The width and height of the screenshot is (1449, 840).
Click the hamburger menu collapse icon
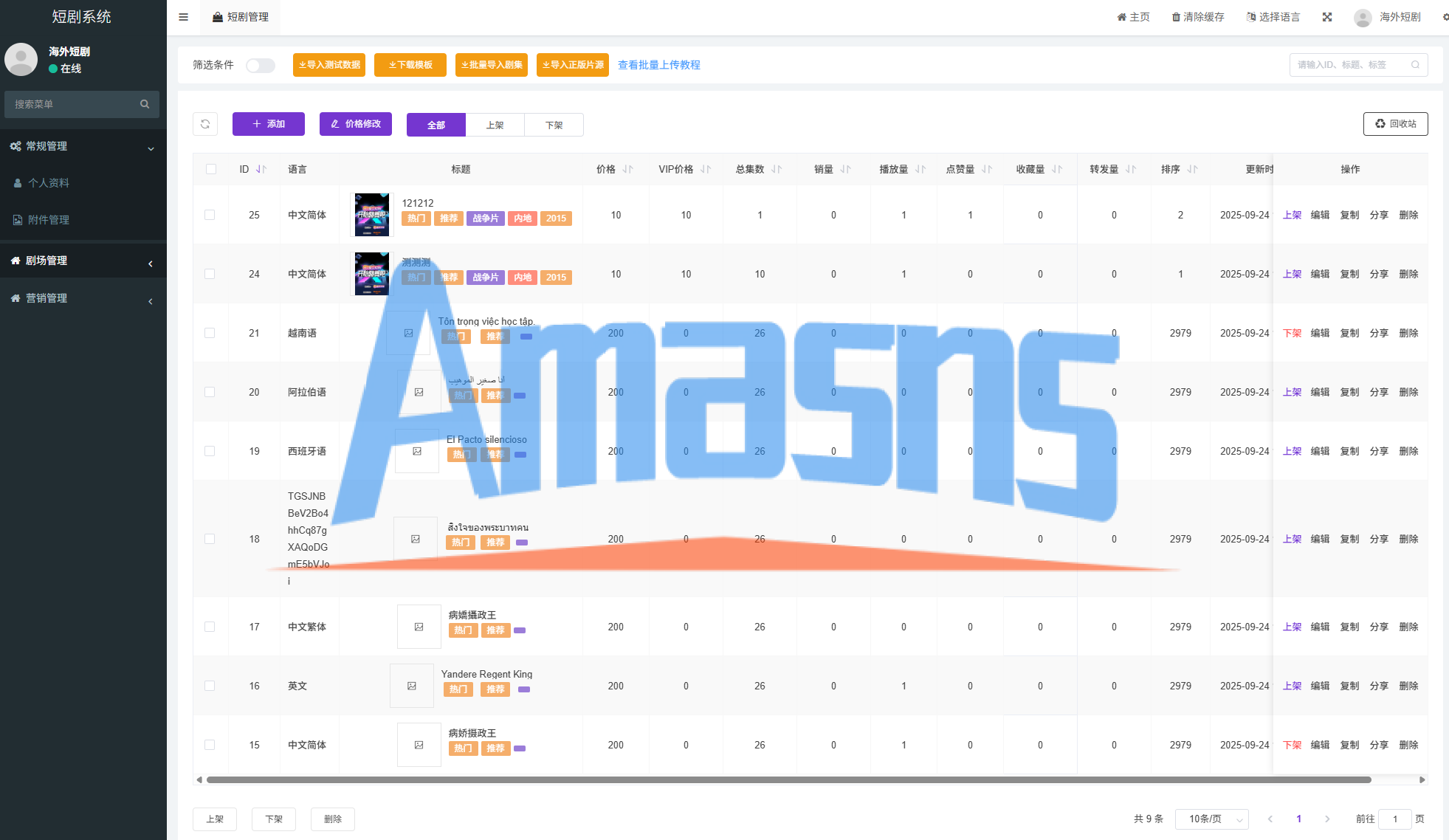coord(184,17)
